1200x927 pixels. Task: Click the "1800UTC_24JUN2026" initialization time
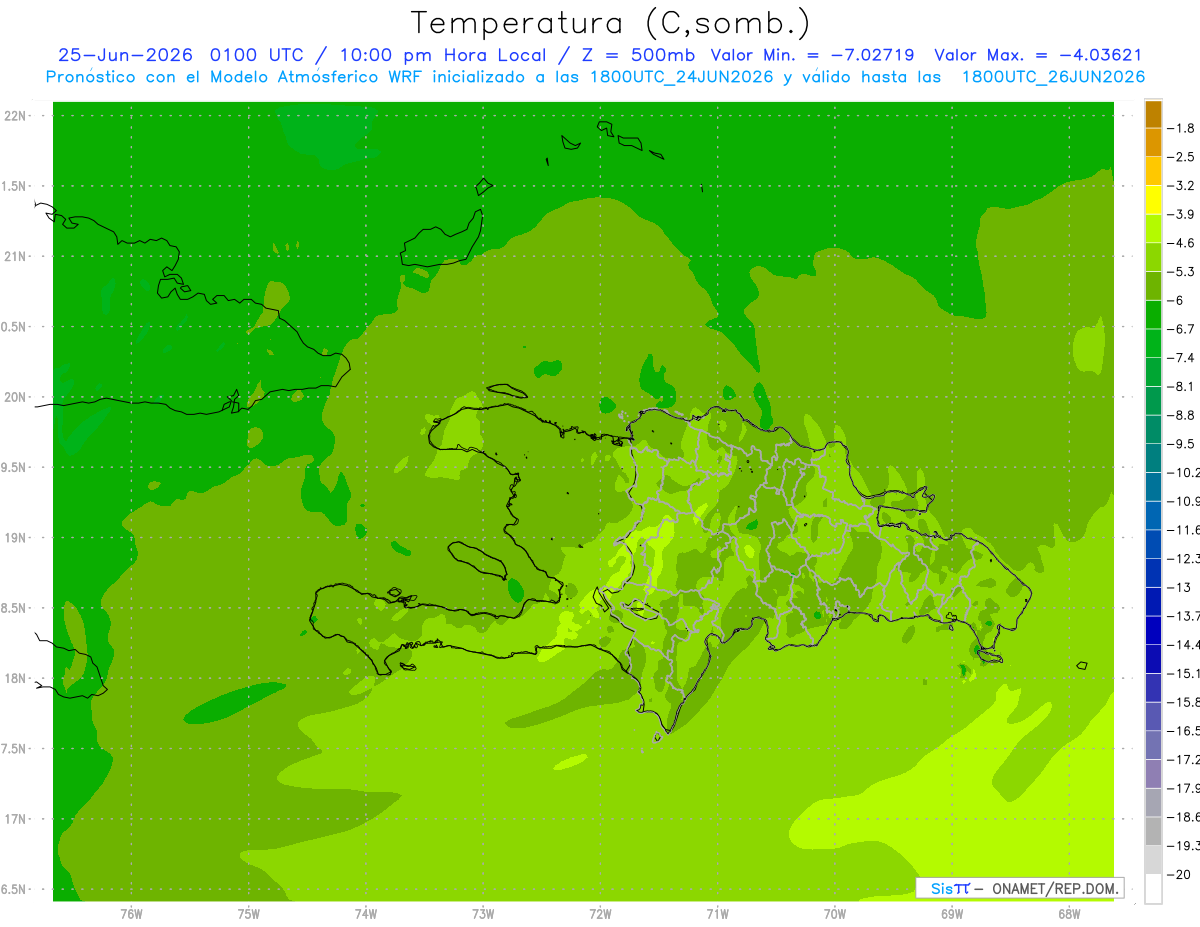pyautogui.click(x=678, y=77)
